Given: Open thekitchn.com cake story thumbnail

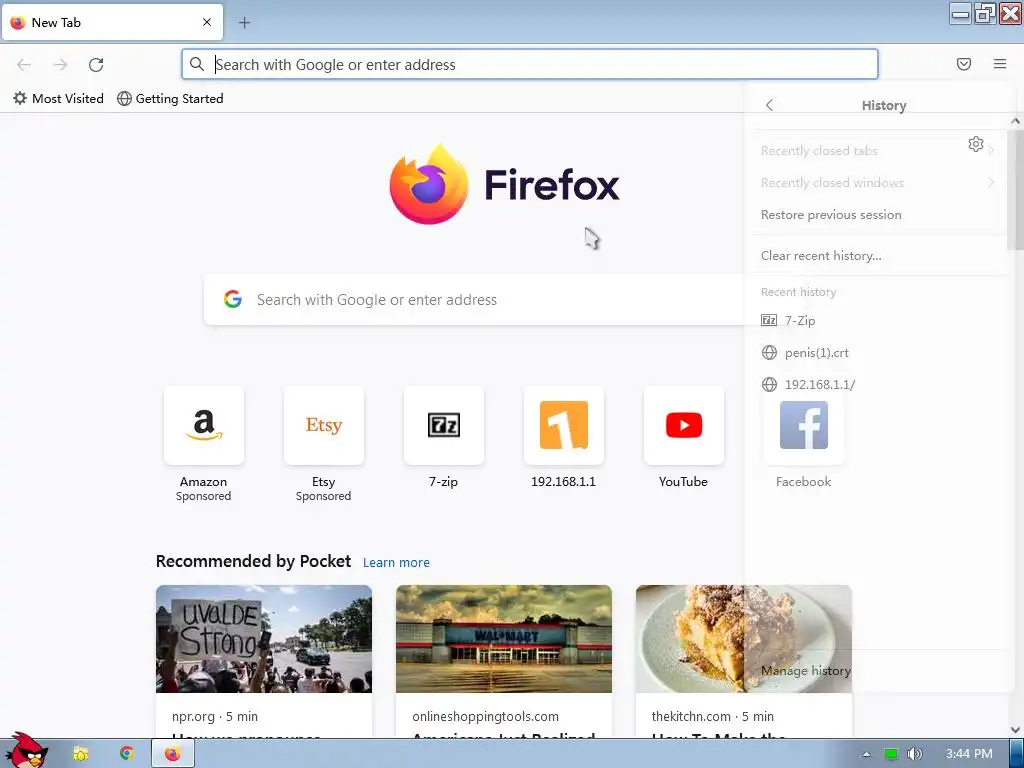Looking at the screenshot, I should (x=744, y=639).
